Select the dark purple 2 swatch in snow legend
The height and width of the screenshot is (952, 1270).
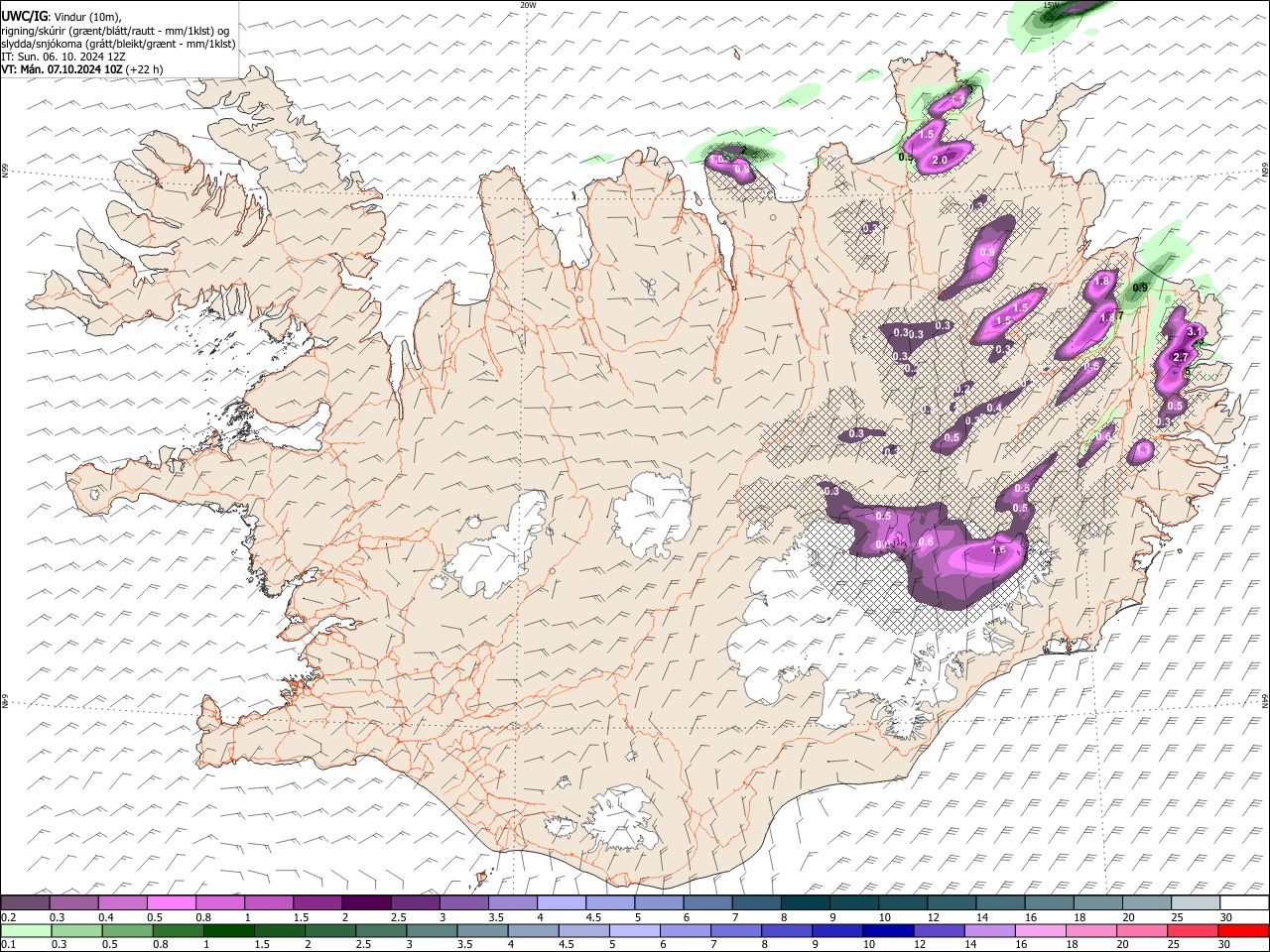point(366,903)
